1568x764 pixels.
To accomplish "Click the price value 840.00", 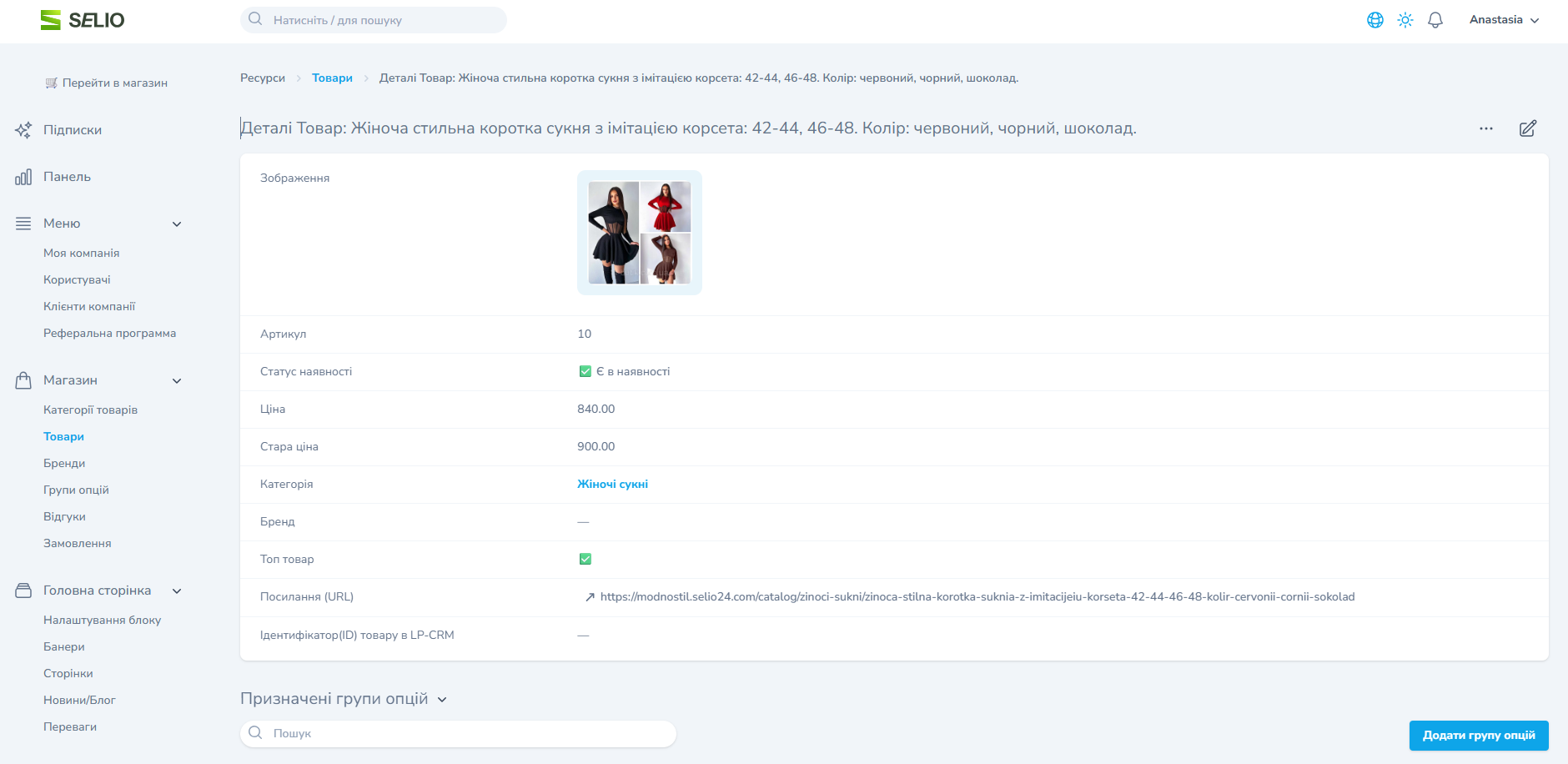I will pos(596,409).
